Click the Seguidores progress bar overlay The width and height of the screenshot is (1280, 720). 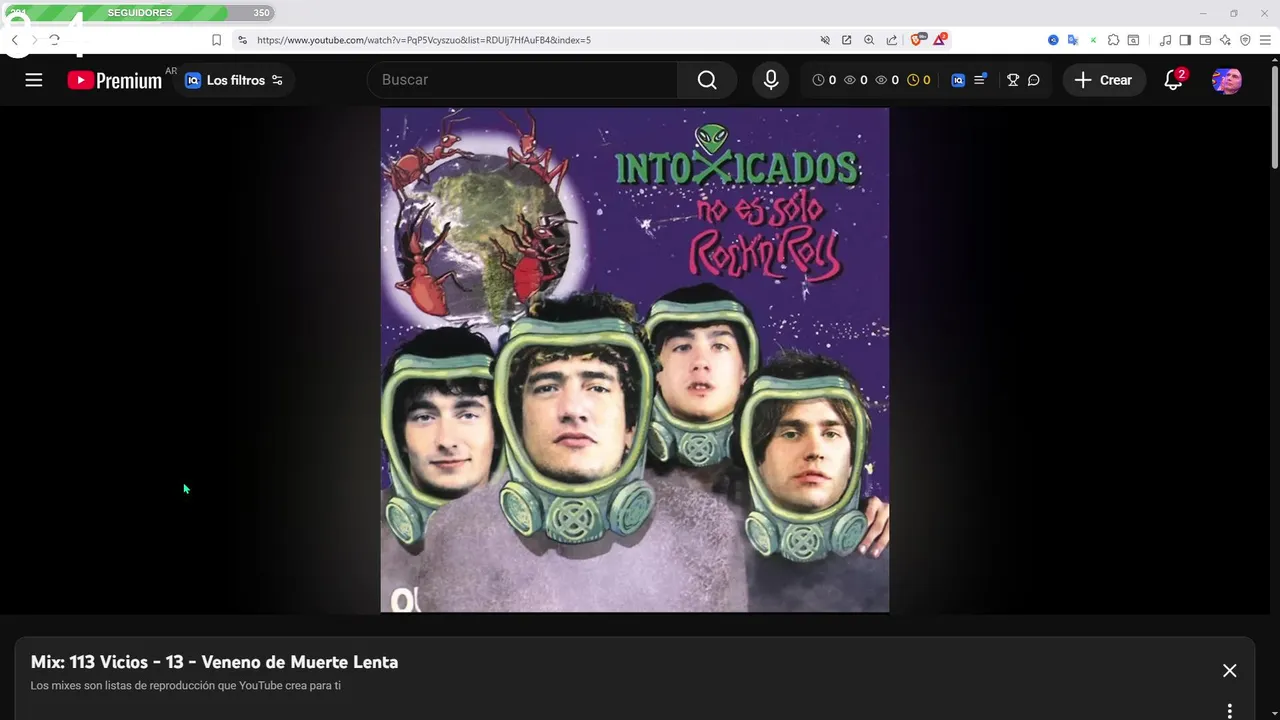click(x=139, y=13)
